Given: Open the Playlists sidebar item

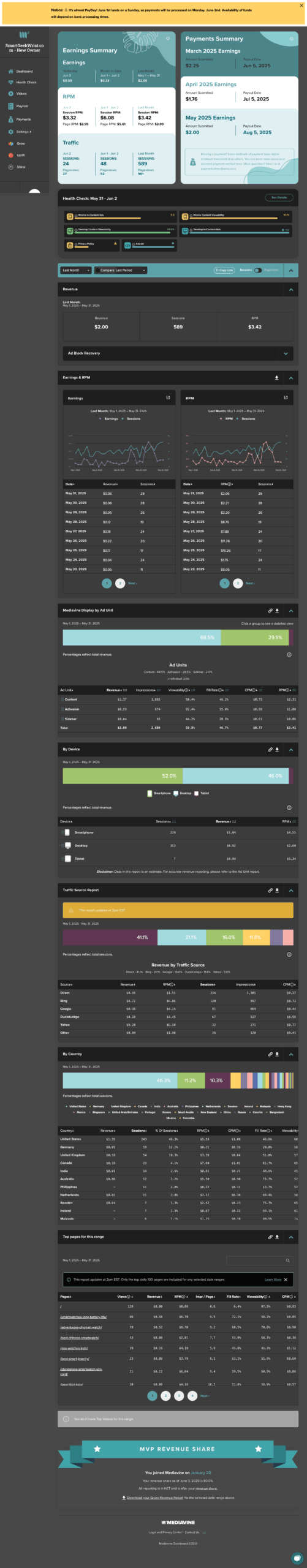Looking at the screenshot, I should coord(22,106).
